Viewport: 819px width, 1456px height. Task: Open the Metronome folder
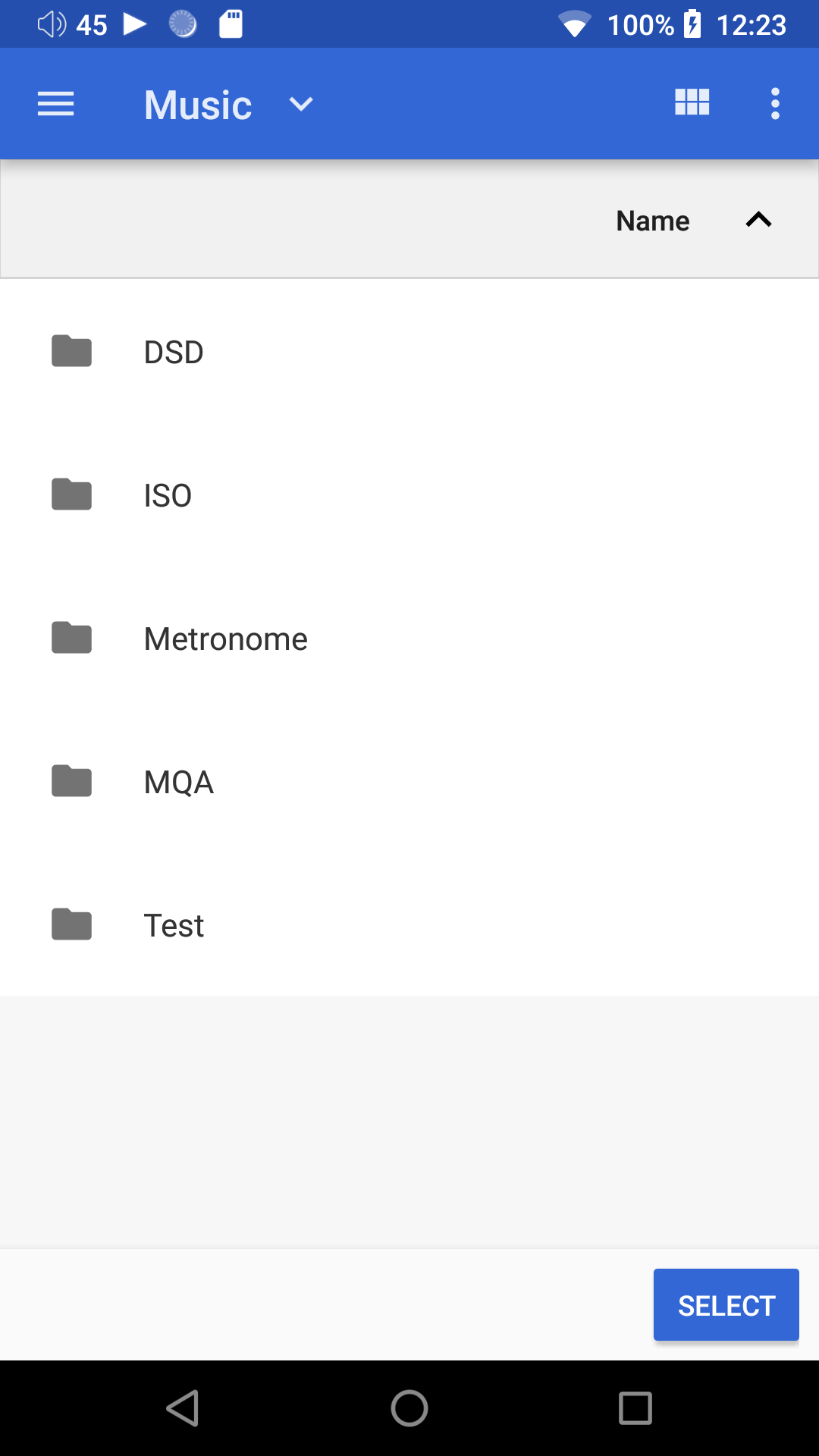point(225,639)
